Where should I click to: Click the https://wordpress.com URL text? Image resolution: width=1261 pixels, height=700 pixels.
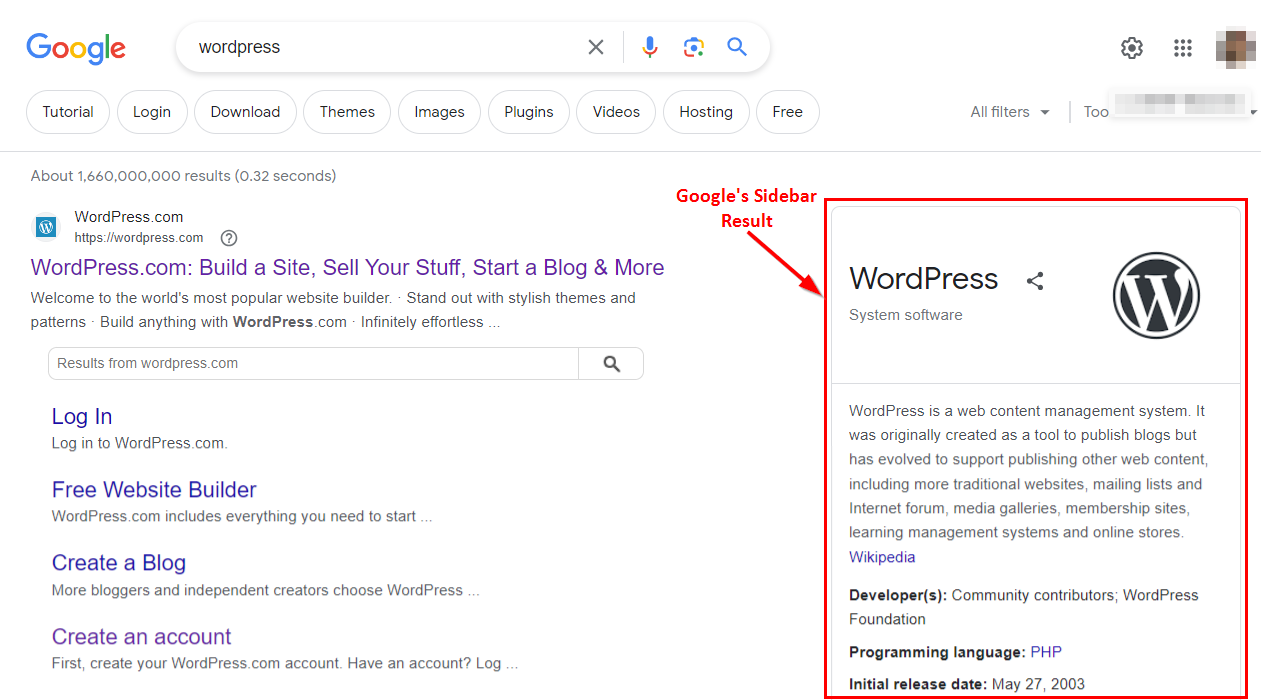pyautogui.click(x=139, y=238)
